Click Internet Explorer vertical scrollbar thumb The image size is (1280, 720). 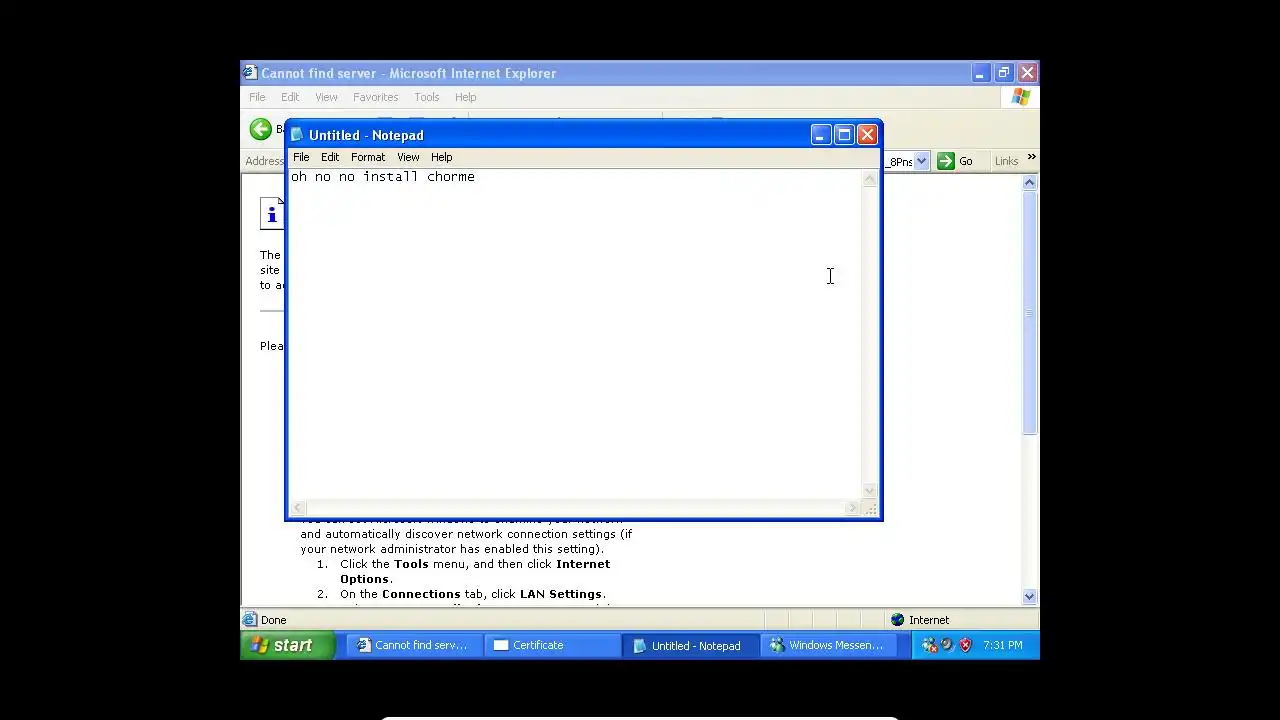1029,313
